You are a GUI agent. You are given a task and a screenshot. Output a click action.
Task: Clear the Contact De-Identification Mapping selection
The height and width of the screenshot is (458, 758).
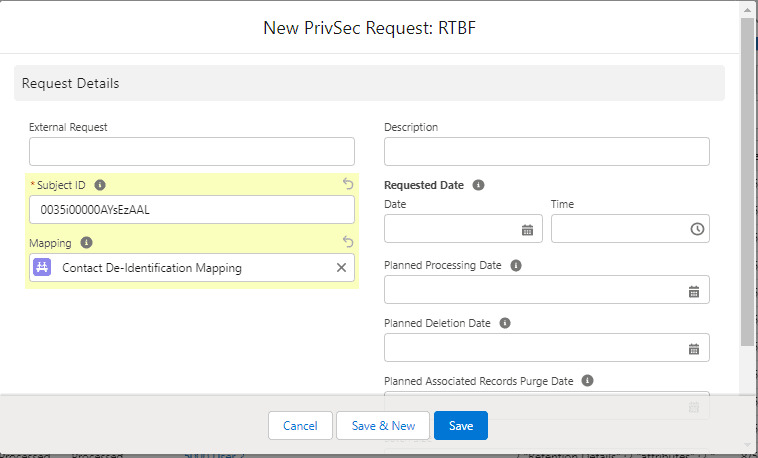341,268
